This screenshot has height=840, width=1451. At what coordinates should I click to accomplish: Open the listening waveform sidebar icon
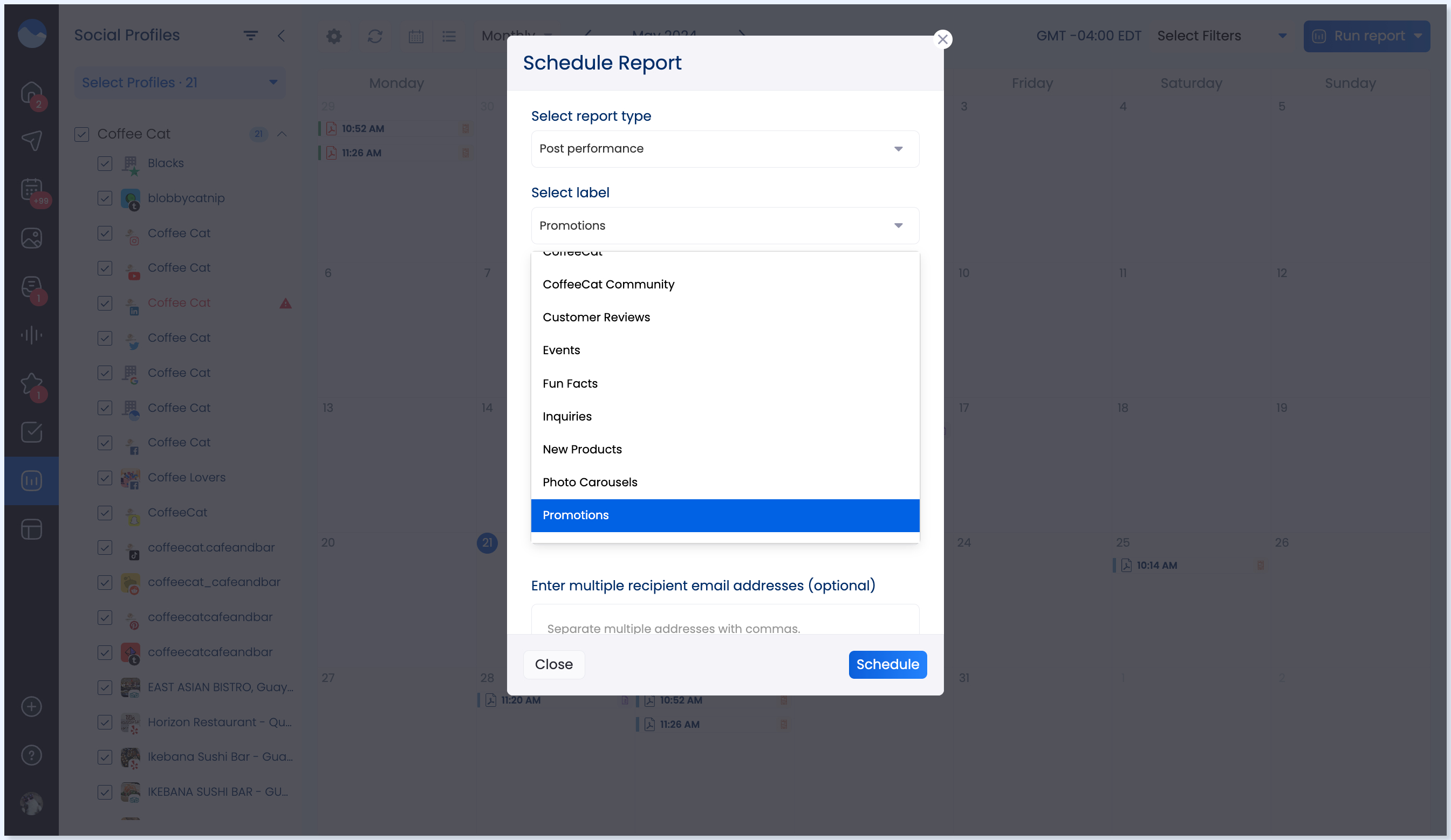point(32,335)
